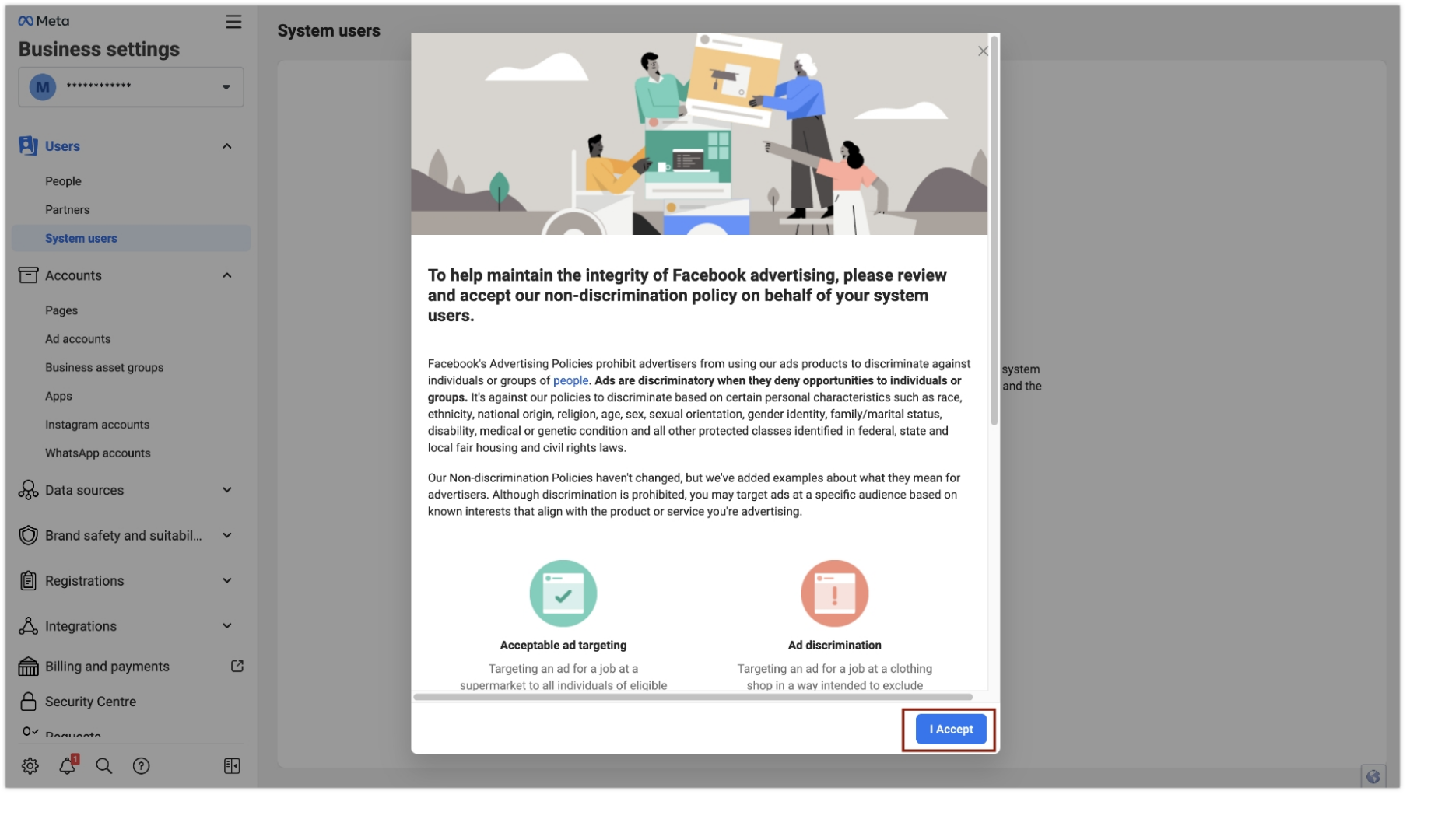1452x840 pixels.
Task: Click the Brand safety shield icon
Action: 28,535
